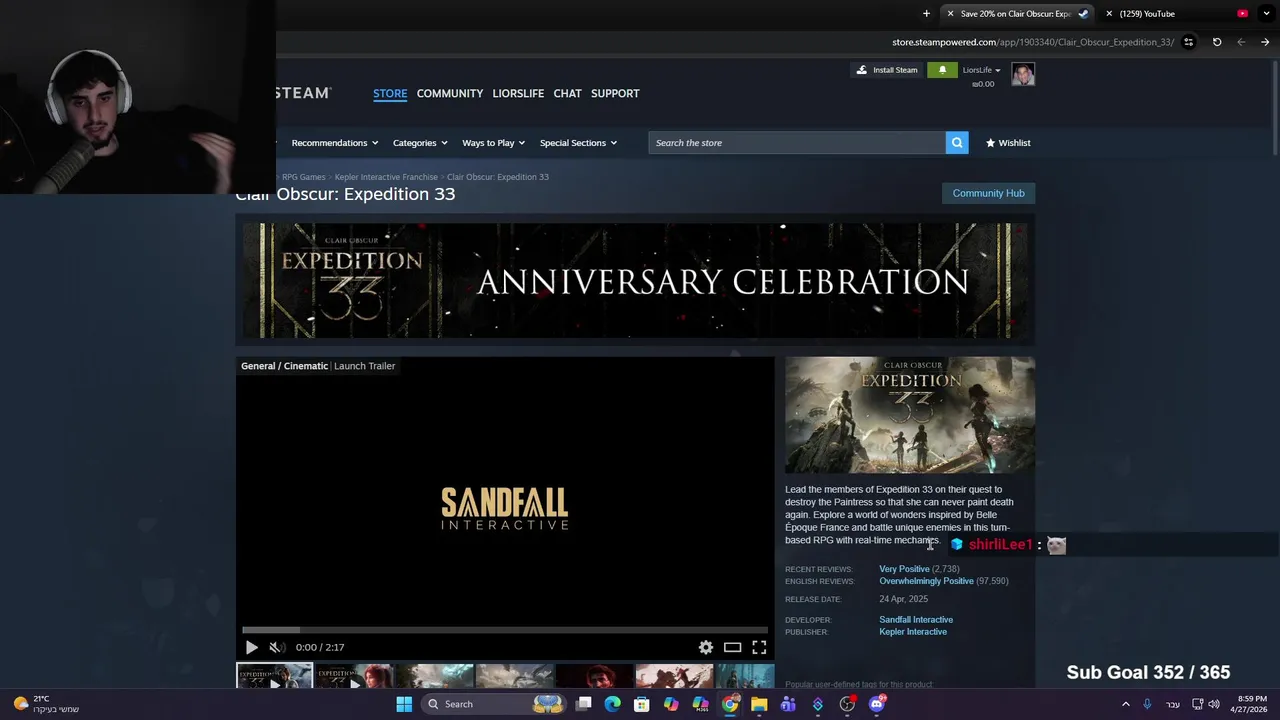
Task: Click the store.steampowered.com address bar
Action: click(1033, 42)
